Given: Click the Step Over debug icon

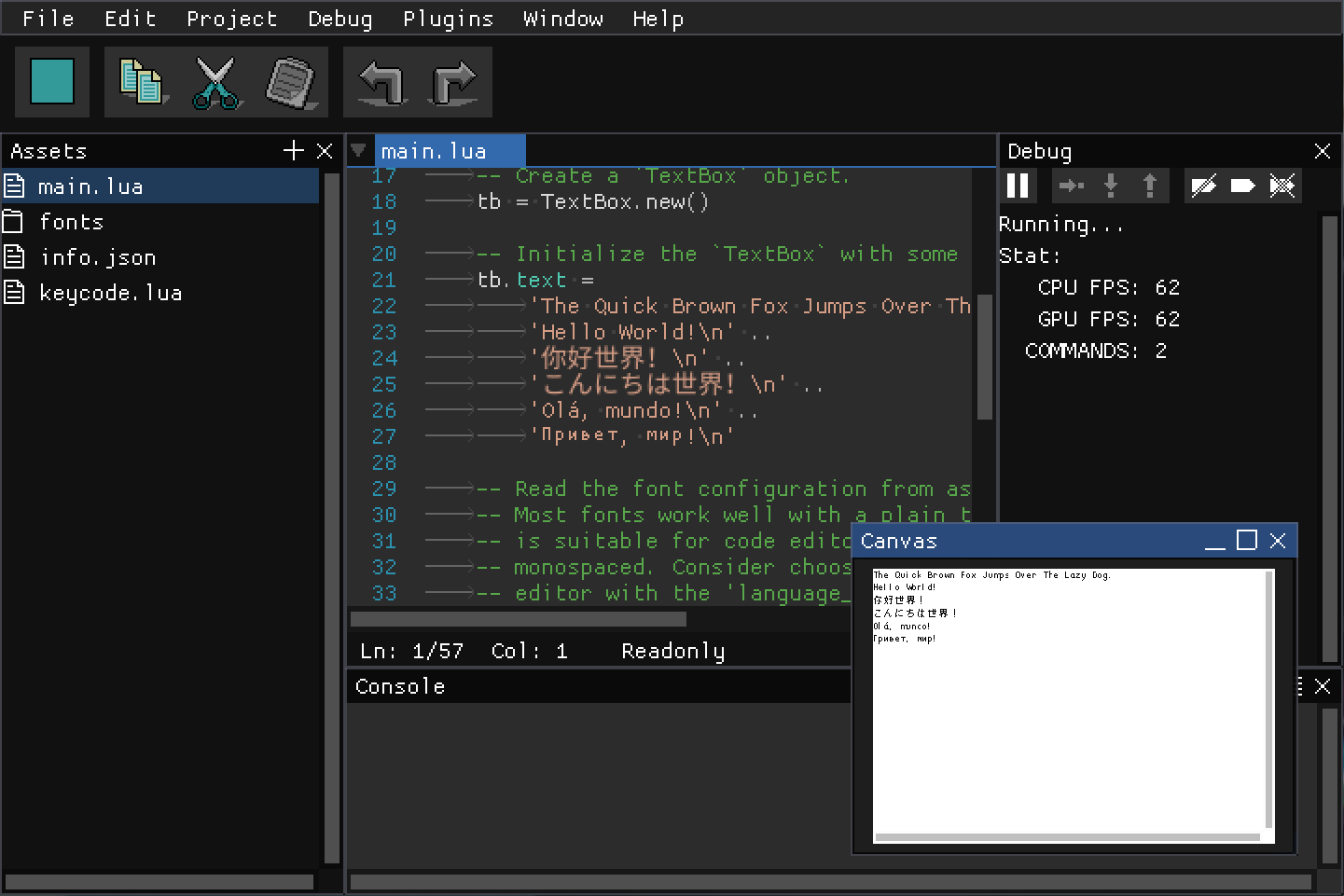Looking at the screenshot, I should pos(1071,186).
